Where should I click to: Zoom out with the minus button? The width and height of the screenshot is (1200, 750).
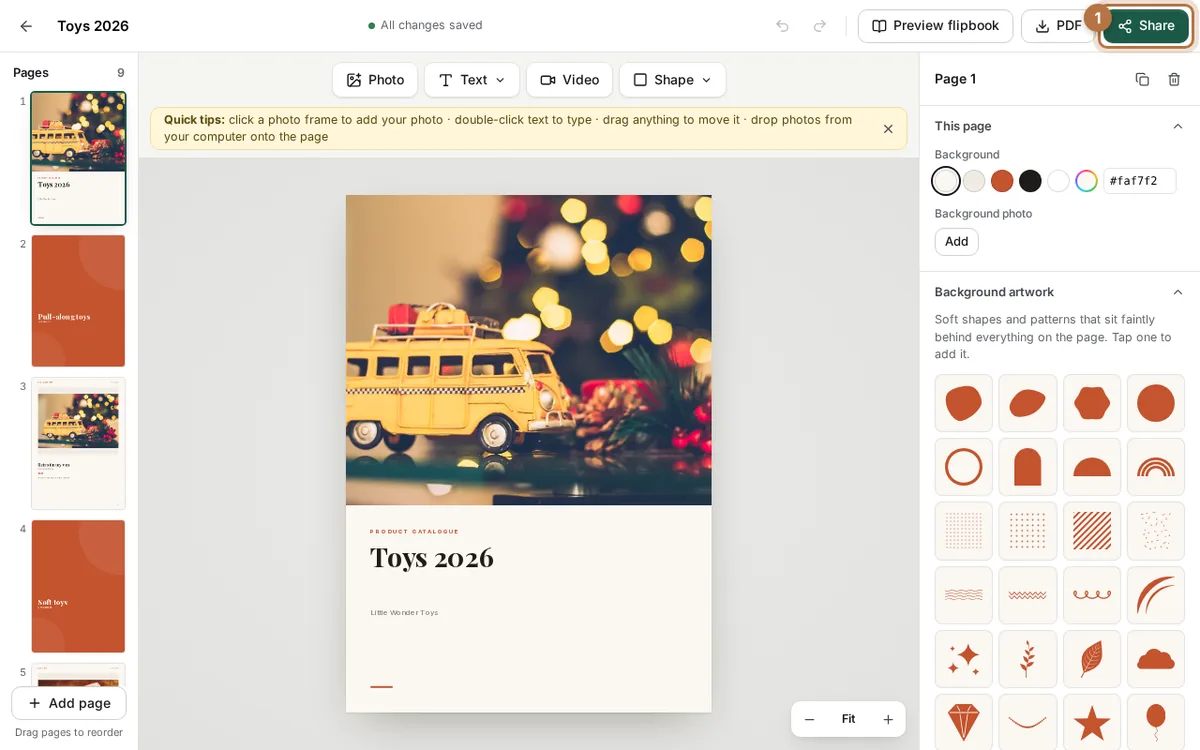[x=810, y=719]
